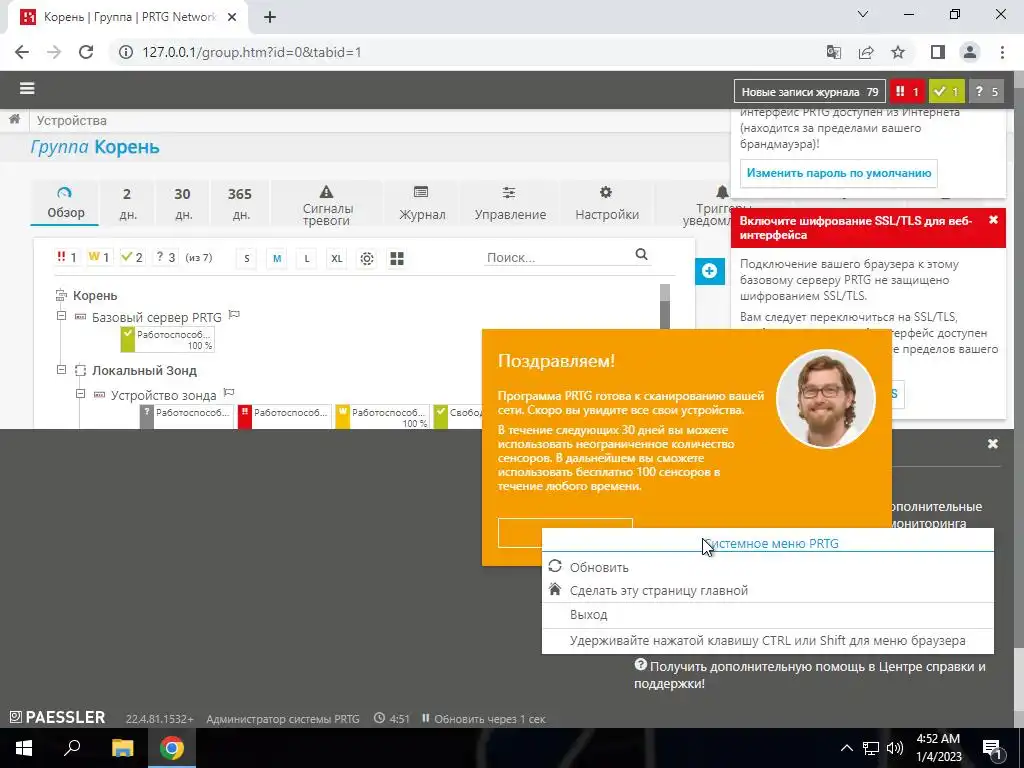Viewport: 1024px width, 768px height.
Task: Collapse Базовый сервер PRTG node
Action: coord(61,316)
